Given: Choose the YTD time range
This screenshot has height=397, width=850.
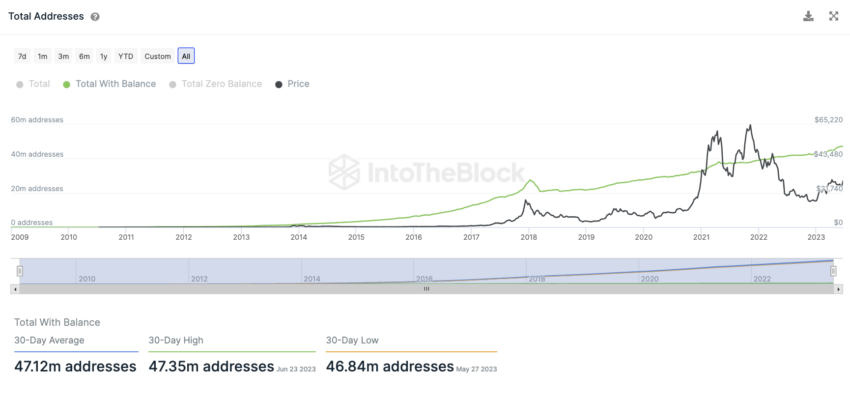Looking at the screenshot, I should click(126, 56).
